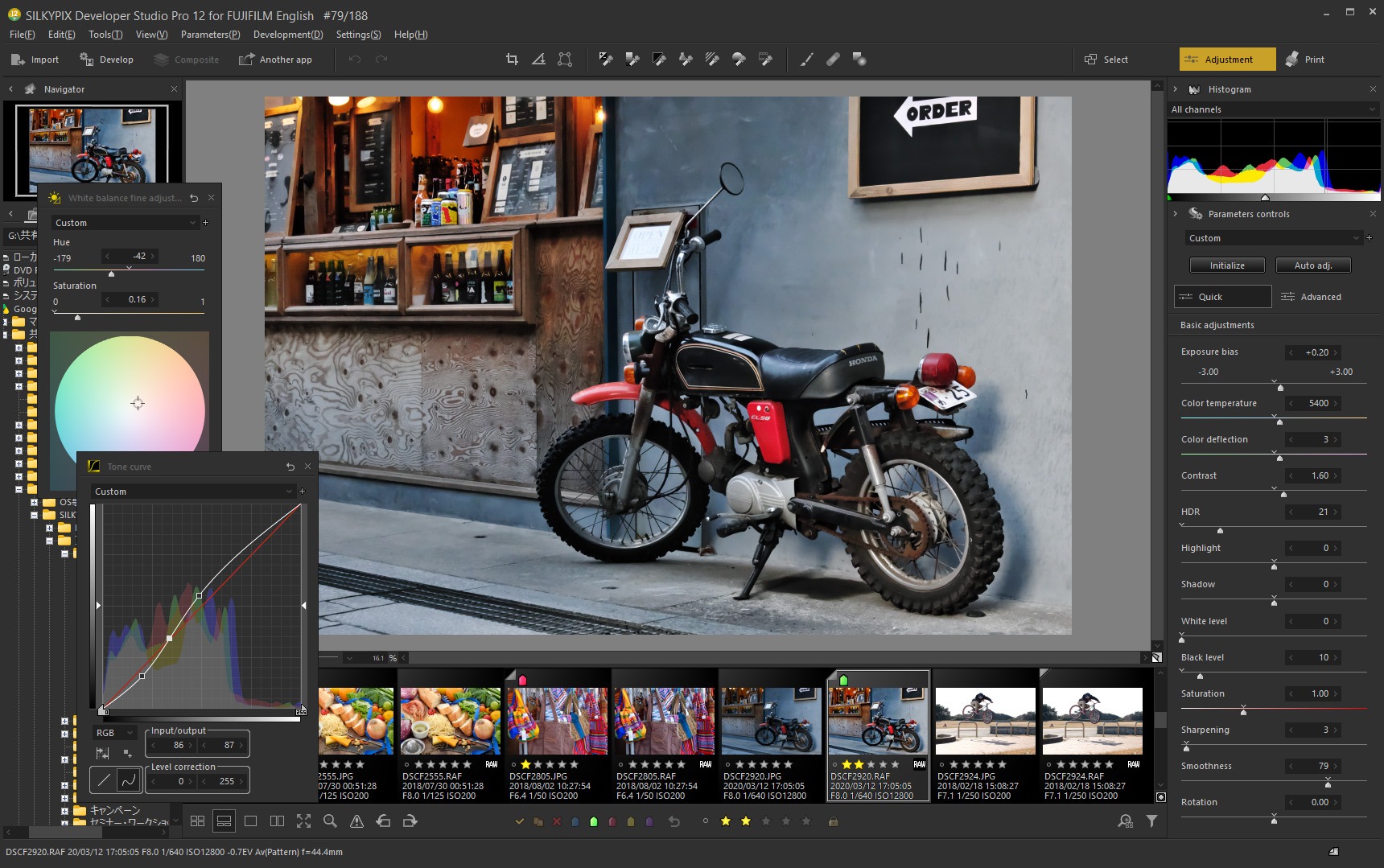The image size is (1384, 868).
Task: Open the Tone curve Custom dropdown
Action: (194, 492)
